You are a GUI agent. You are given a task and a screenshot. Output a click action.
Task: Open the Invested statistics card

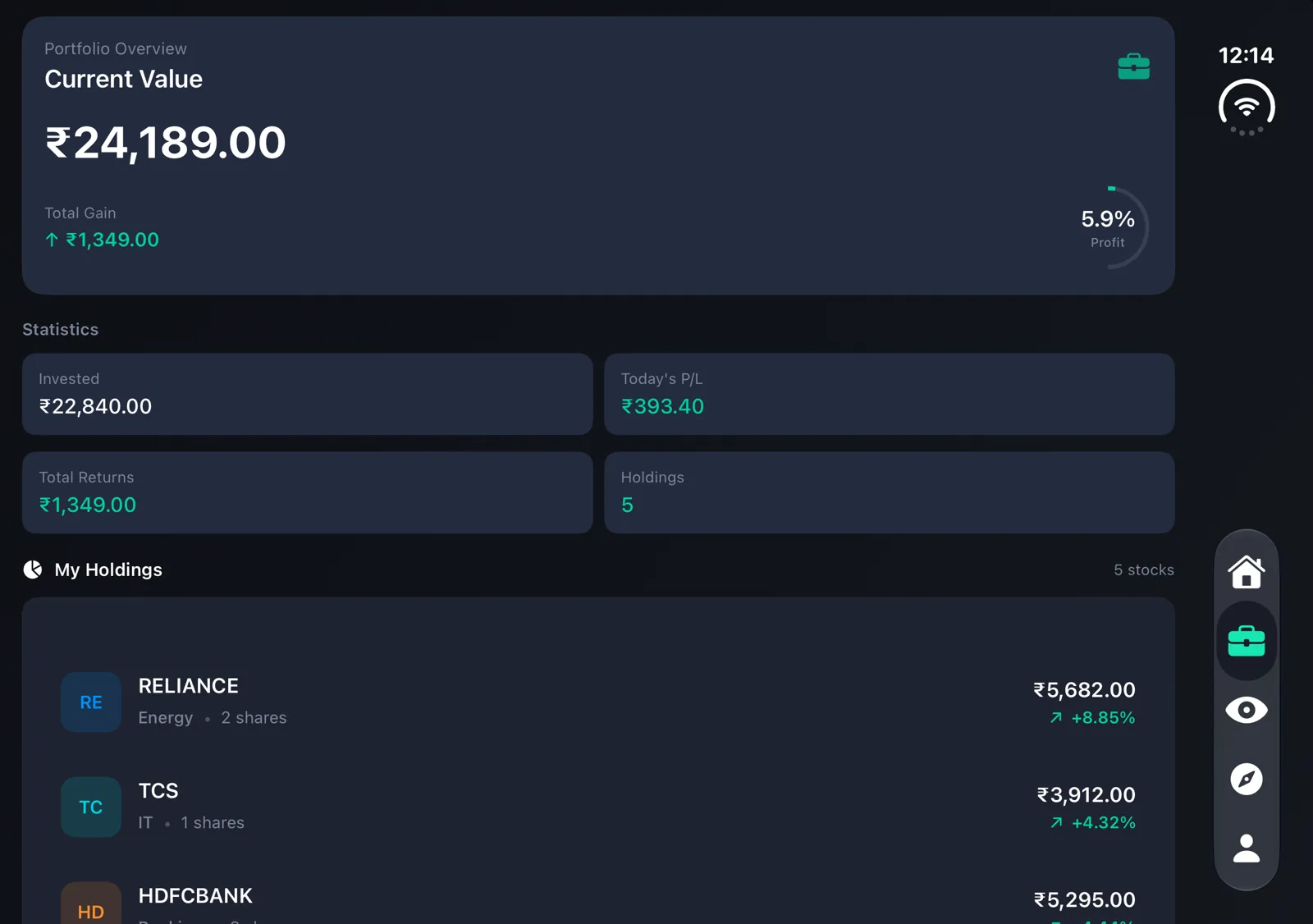click(x=307, y=394)
